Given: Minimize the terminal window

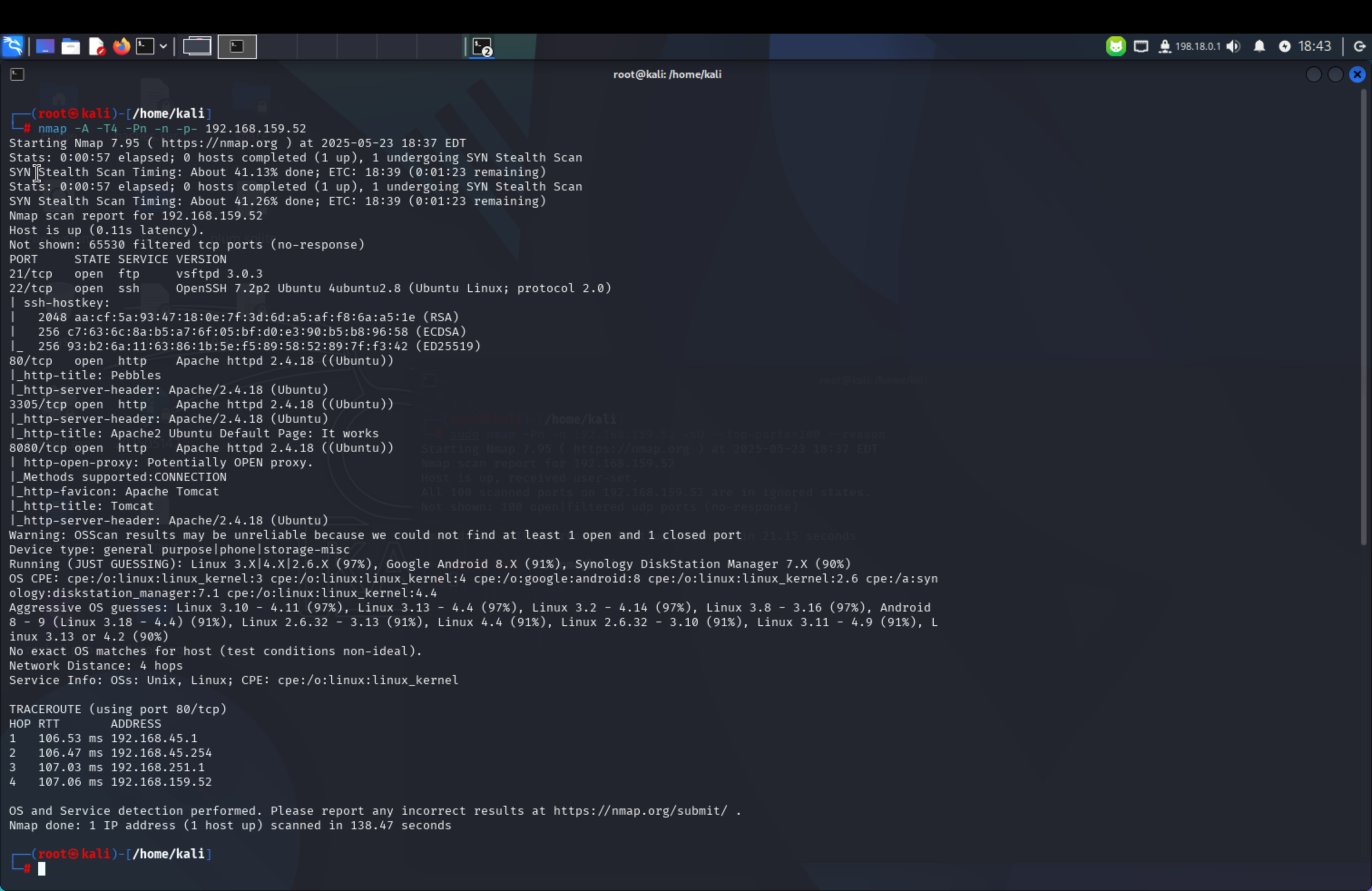Looking at the screenshot, I should [x=1313, y=74].
